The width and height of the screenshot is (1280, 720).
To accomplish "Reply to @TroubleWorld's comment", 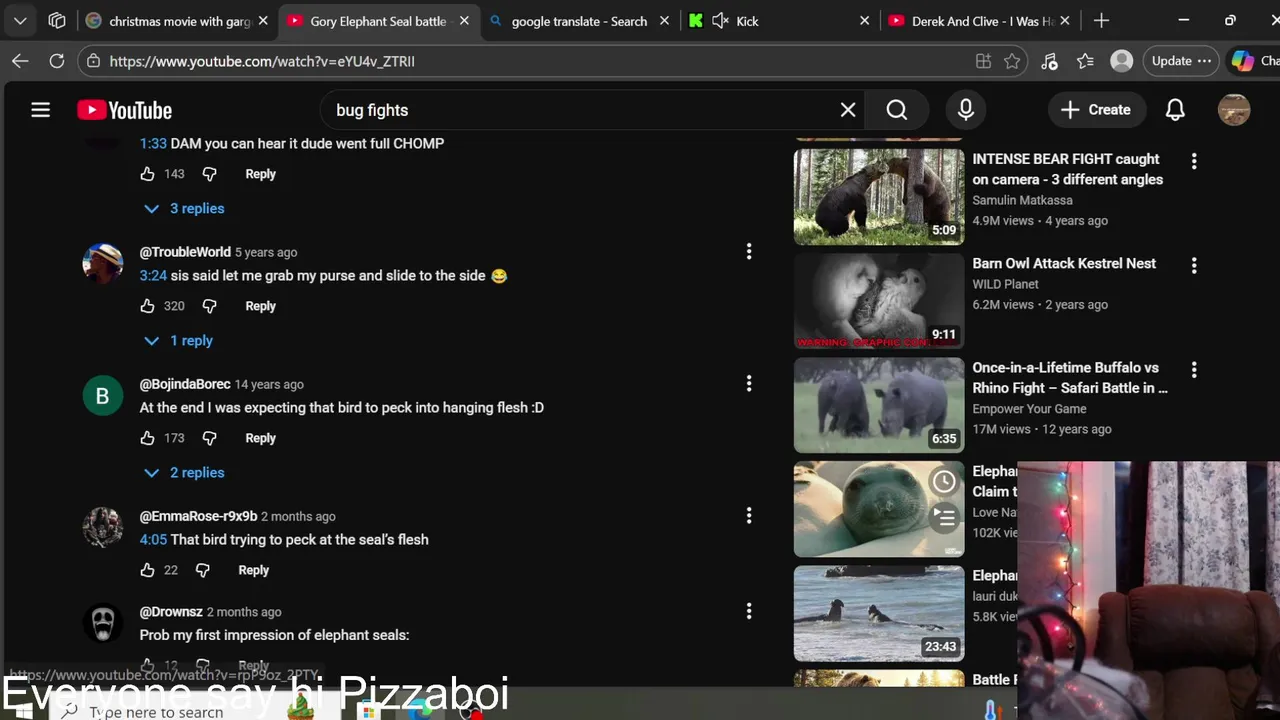I will point(260,306).
